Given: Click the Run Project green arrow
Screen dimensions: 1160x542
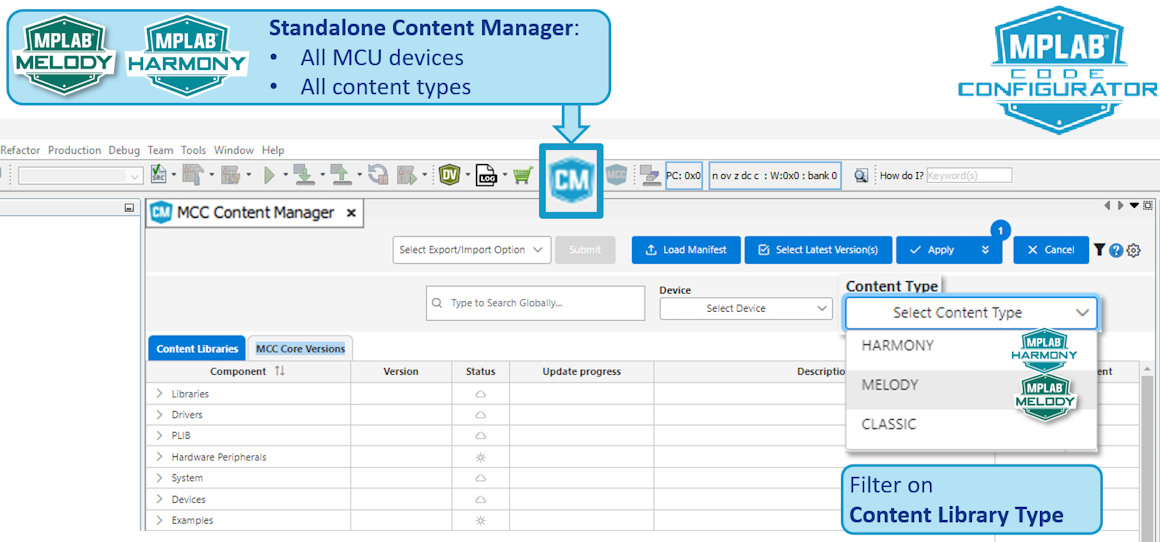Looking at the screenshot, I should [x=268, y=175].
